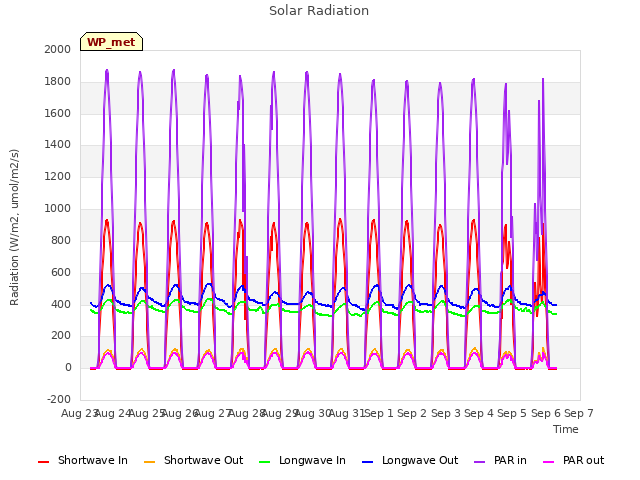This screenshot has width=640, height=480.
Task: Click the 1800 y-axis tick label
Action: pyautogui.click(x=58, y=82)
